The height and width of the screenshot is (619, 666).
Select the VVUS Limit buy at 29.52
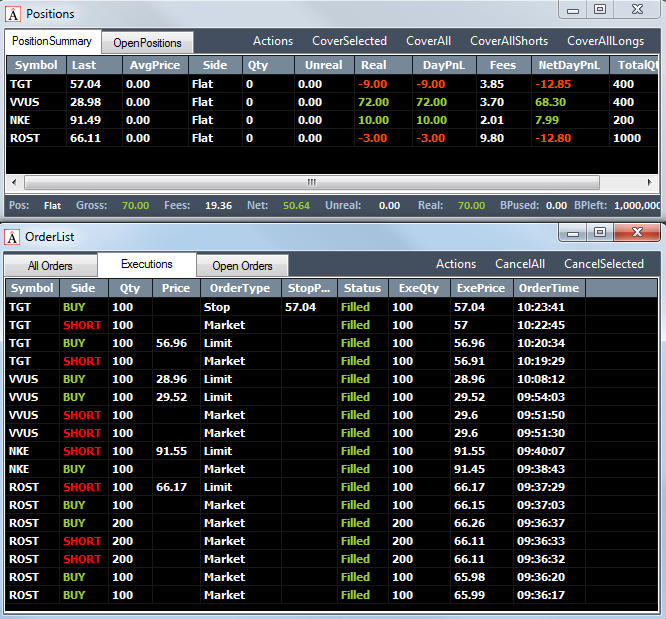click(x=332, y=397)
